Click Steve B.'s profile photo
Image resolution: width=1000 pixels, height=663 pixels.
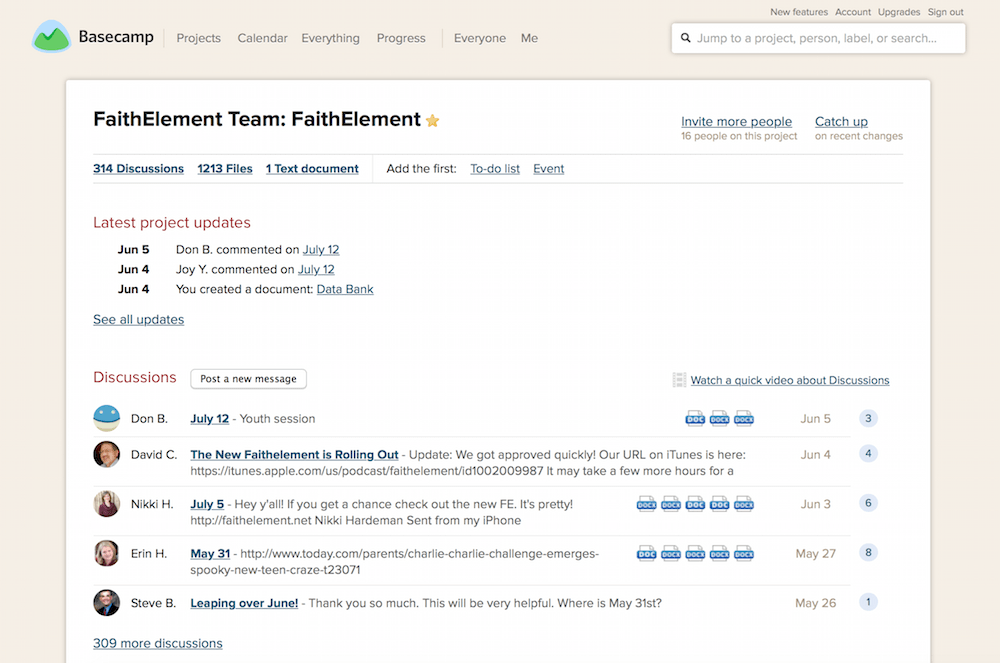tap(107, 602)
